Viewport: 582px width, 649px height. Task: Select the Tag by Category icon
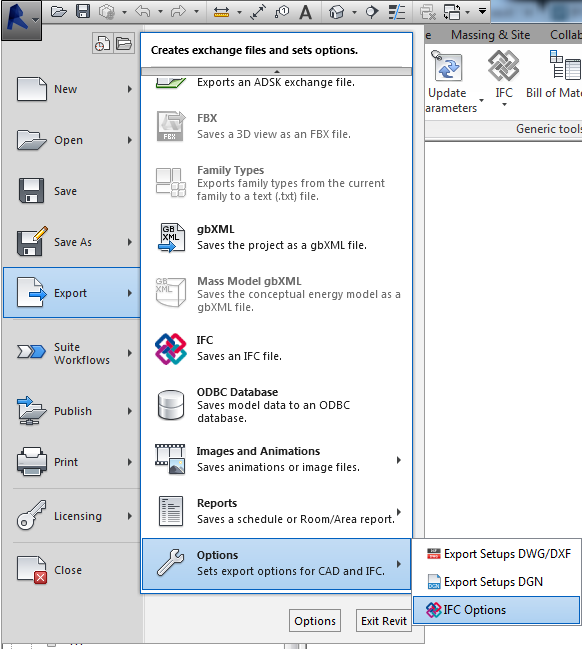(x=281, y=12)
